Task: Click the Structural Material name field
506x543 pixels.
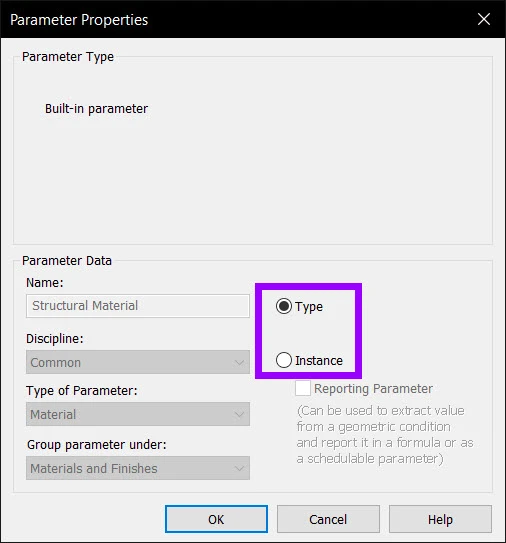Action: click(x=138, y=306)
